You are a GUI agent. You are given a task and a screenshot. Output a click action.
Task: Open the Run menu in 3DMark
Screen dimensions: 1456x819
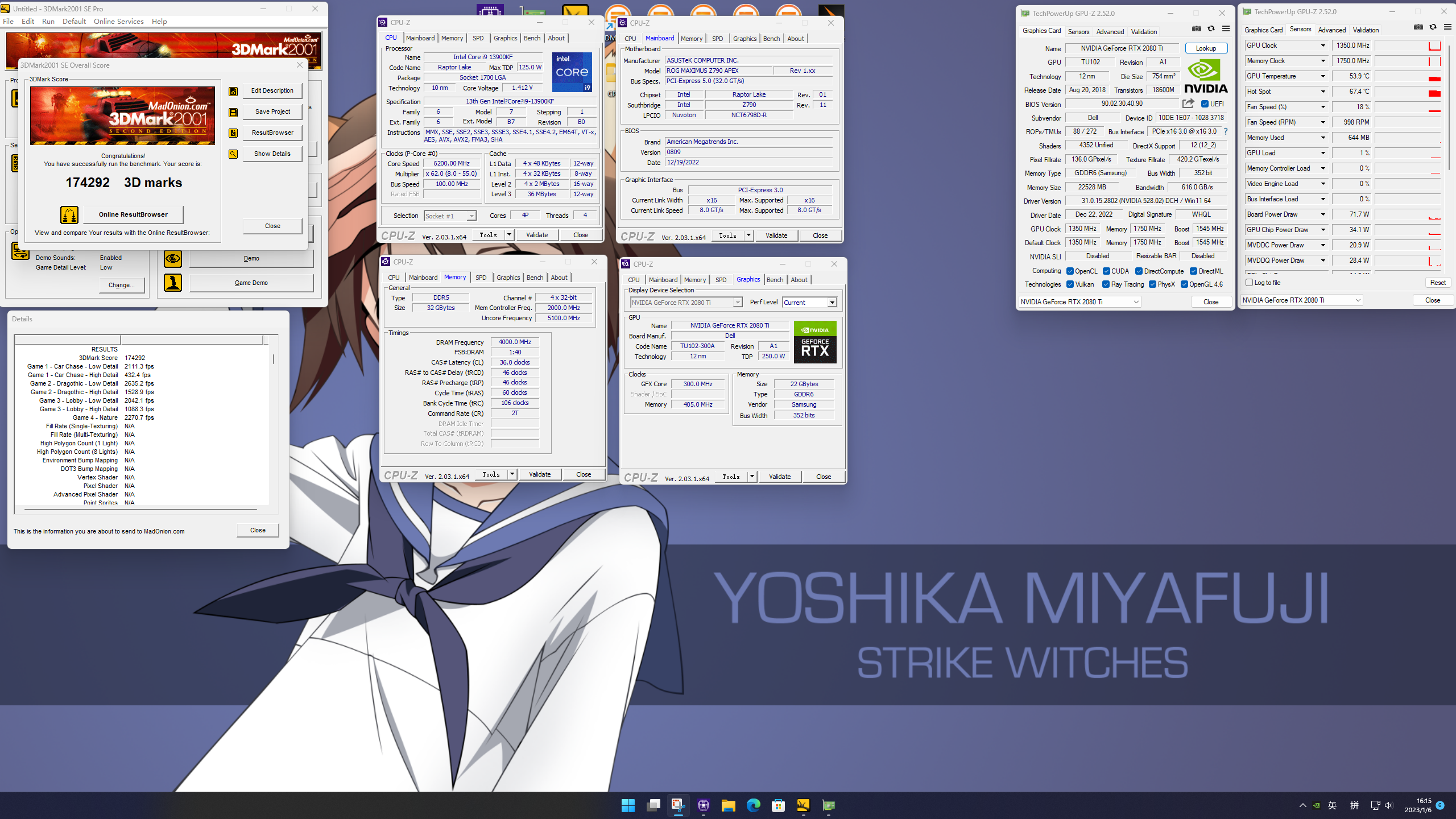pos(48,22)
